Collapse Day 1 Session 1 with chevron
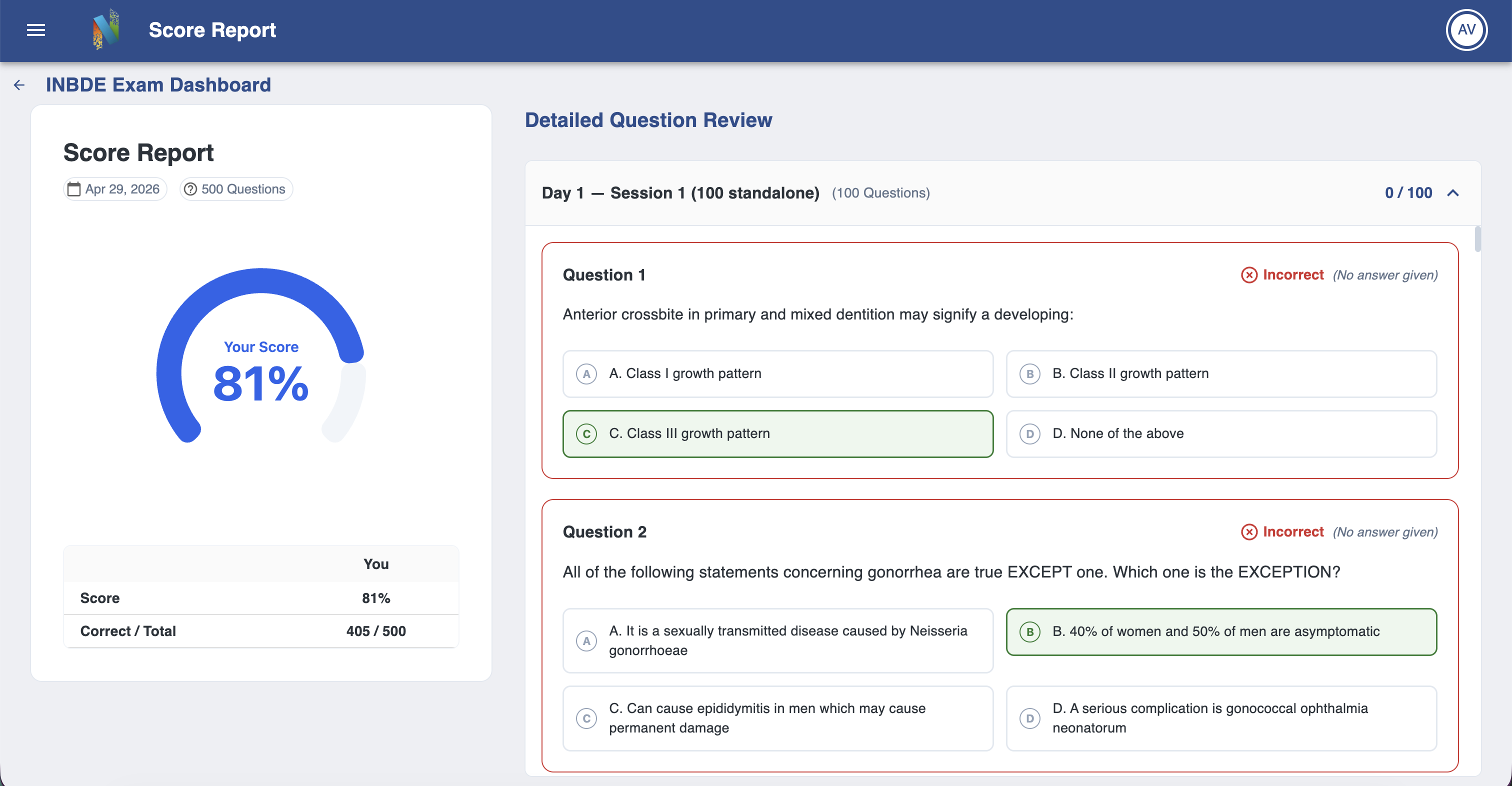1512x786 pixels. point(1452,193)
